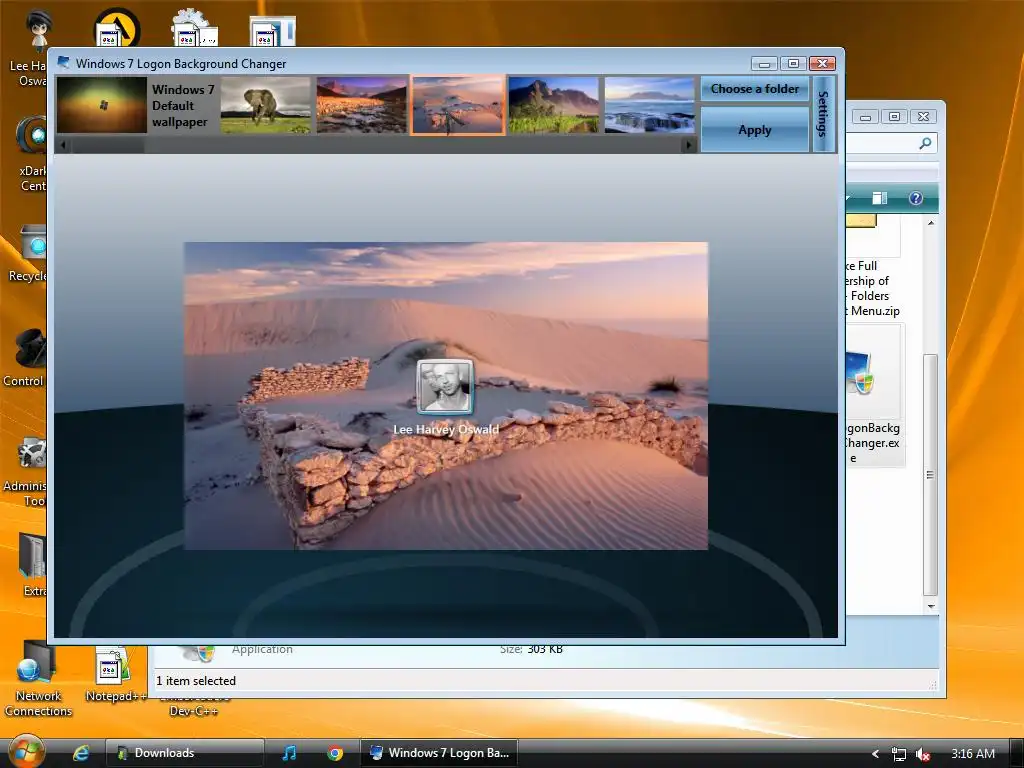
Task: Select the Recycle Bin desktop icon
Action: [x=29, y=253]
